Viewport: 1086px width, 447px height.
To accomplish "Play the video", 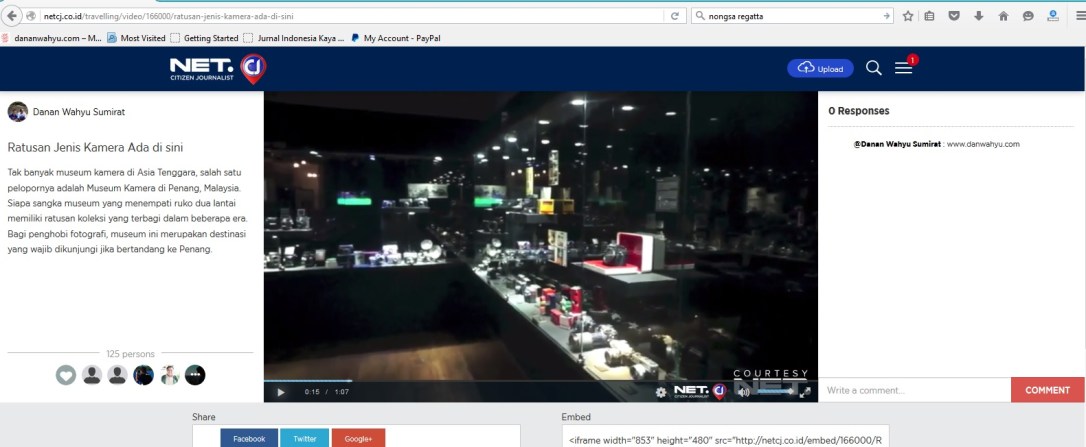I will tap(281, 392).
